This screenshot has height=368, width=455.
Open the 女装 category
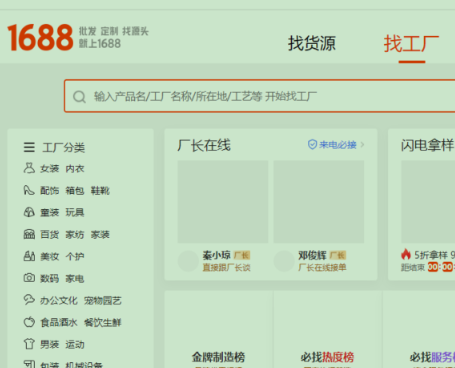click(50, 169)
